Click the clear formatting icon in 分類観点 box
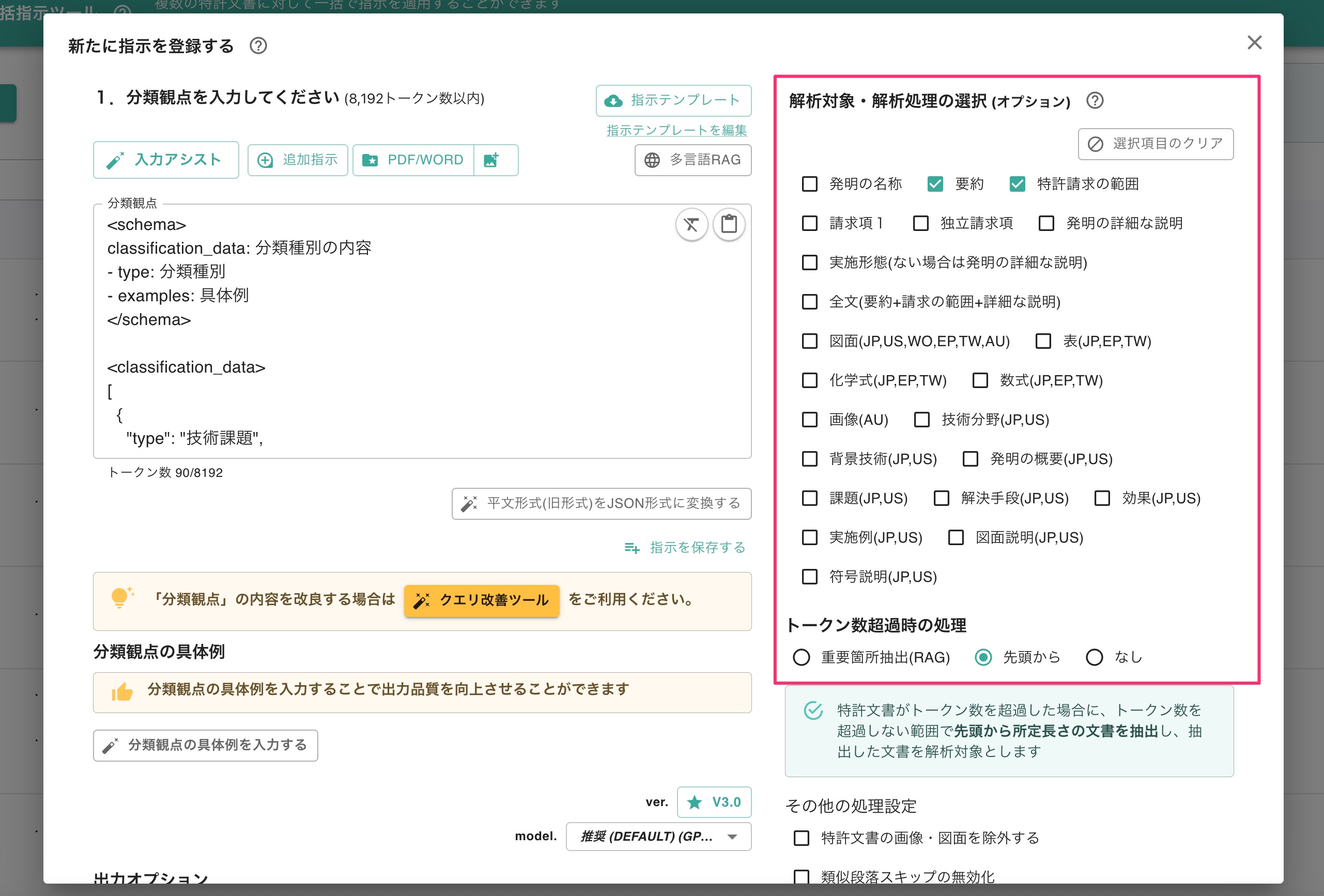Screen dimensions: 1324x896 click(691, 224)
